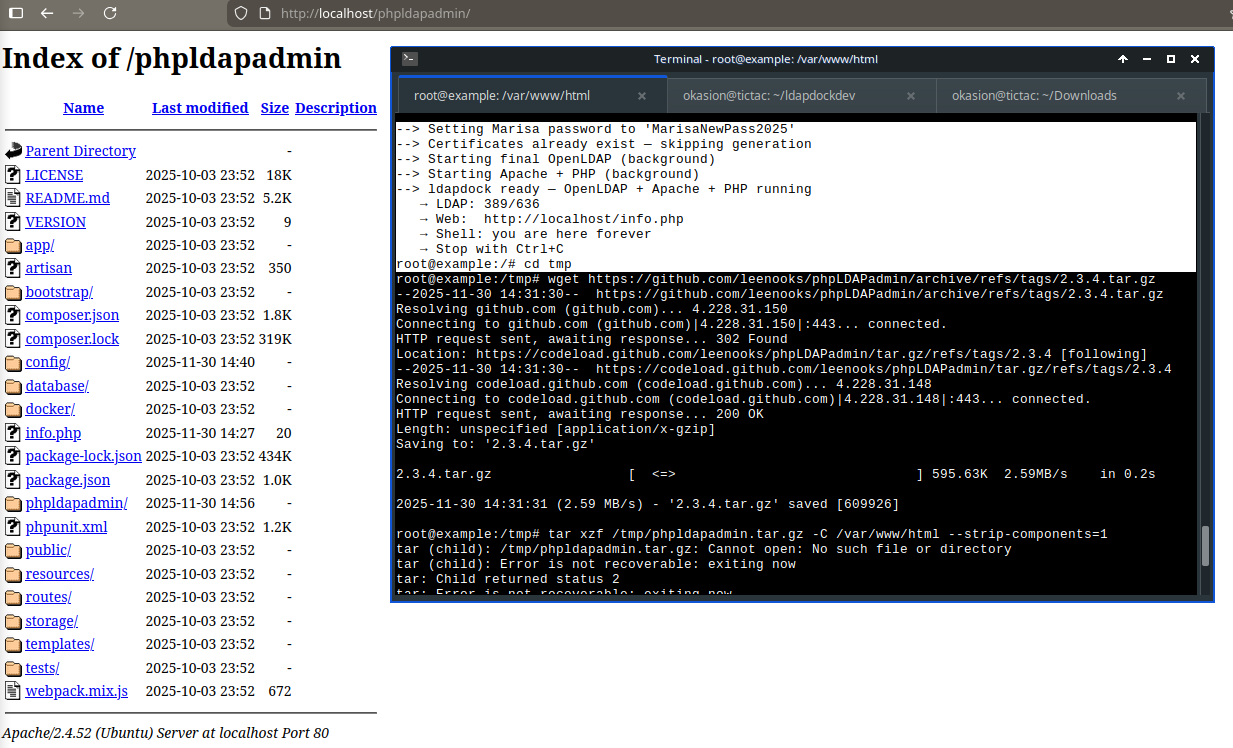Click the Parent Directory back-arrow icon
The image size is (1233, 748).
[13, 151]
